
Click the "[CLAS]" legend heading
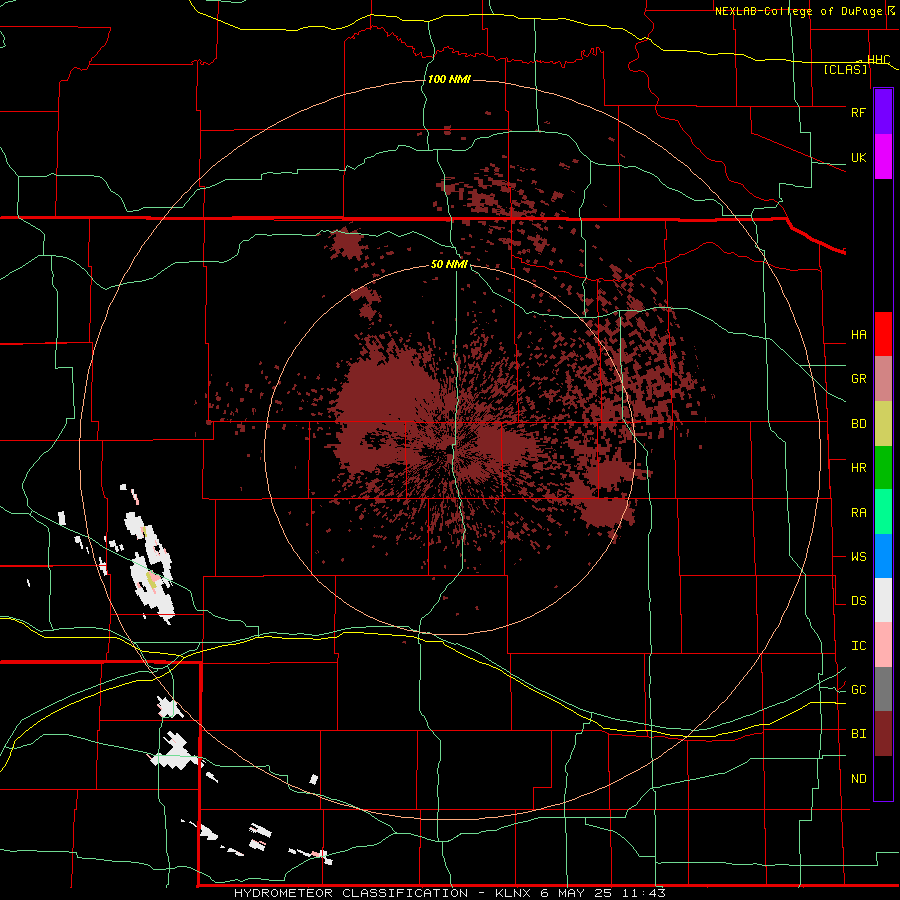pyautogui.click(x=845, y=70)
